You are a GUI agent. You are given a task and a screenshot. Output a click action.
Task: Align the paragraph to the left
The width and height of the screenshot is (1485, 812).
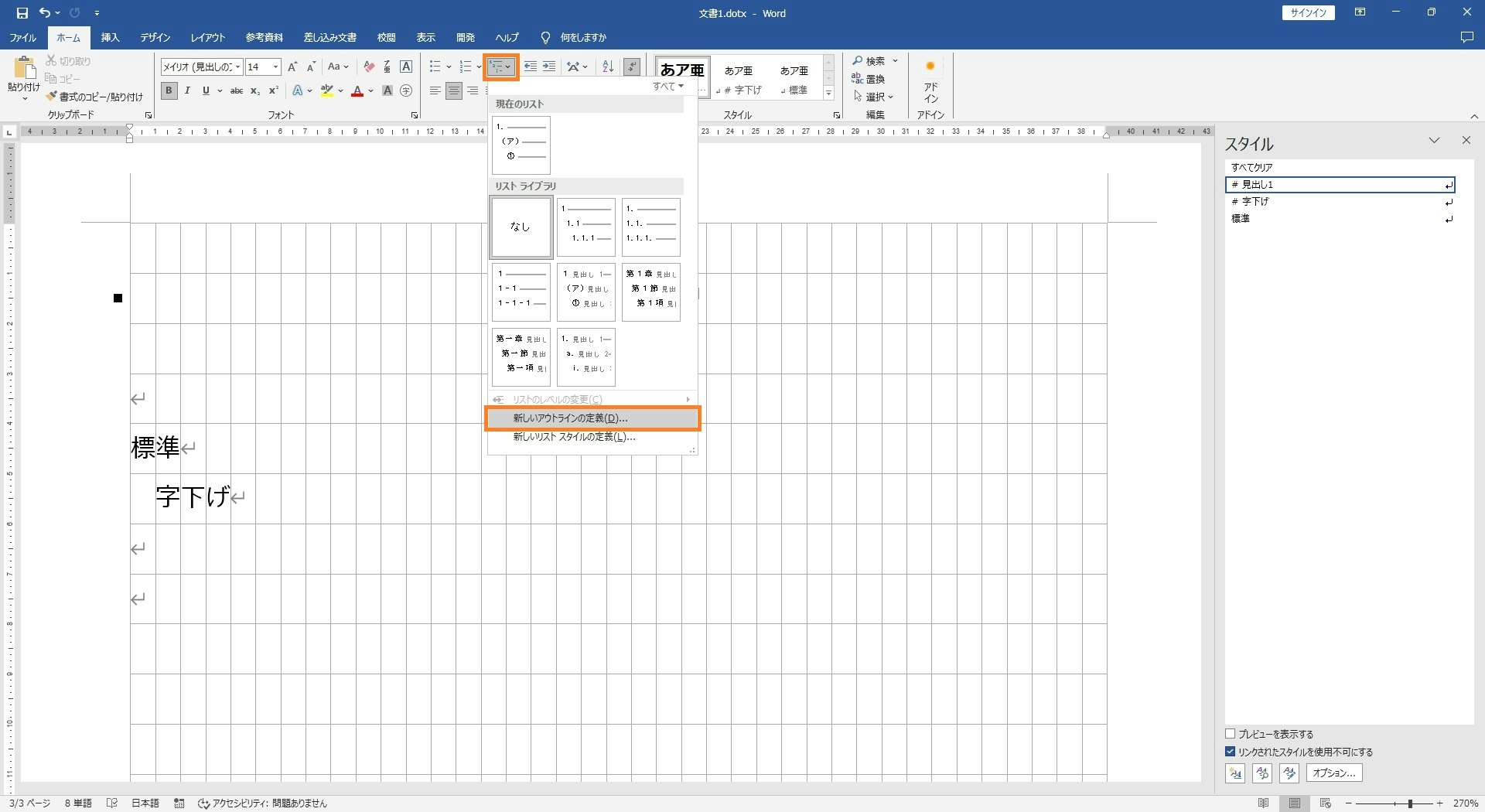click(x=435, y=91)
